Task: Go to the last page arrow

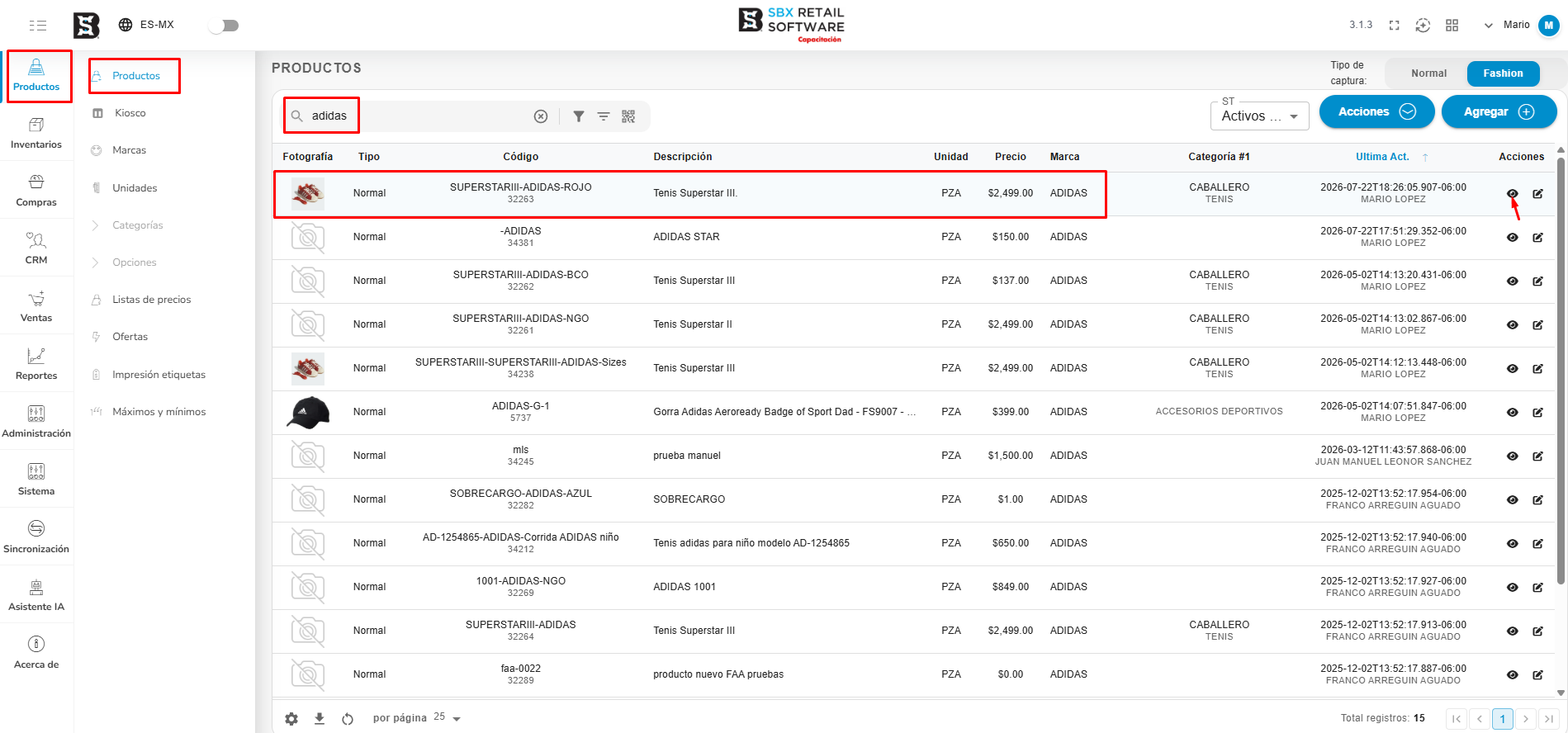Action: click(1549, 719)
